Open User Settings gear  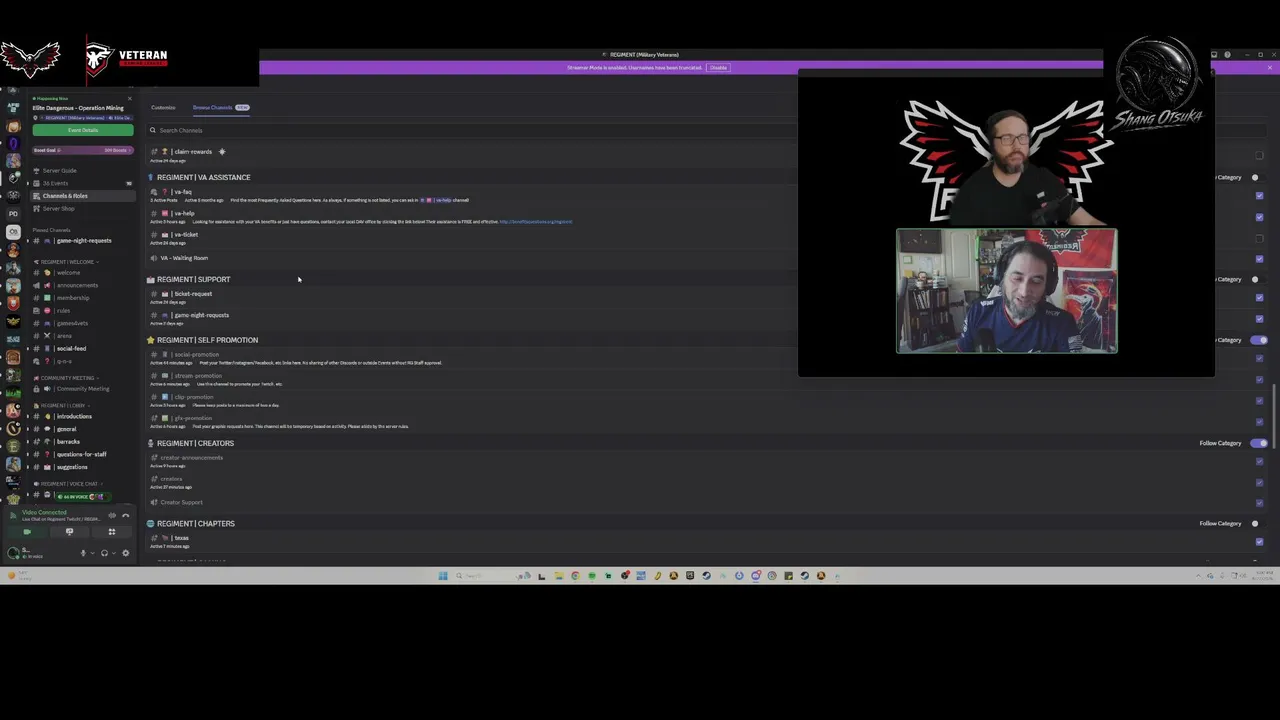125,553
